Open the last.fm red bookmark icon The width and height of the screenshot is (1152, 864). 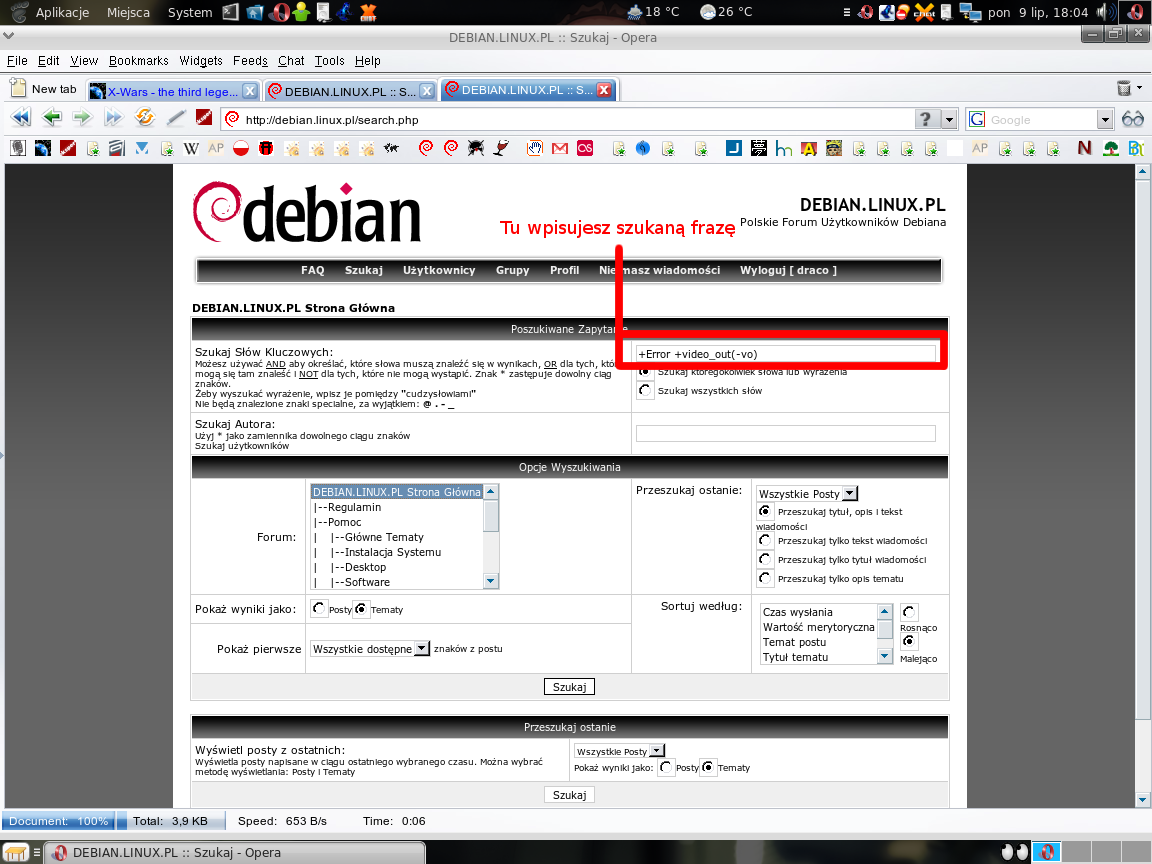coord(585,148)
